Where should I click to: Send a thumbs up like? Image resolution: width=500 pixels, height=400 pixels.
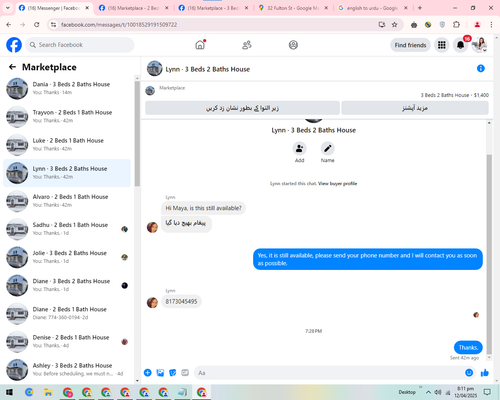tap(485, 373)
